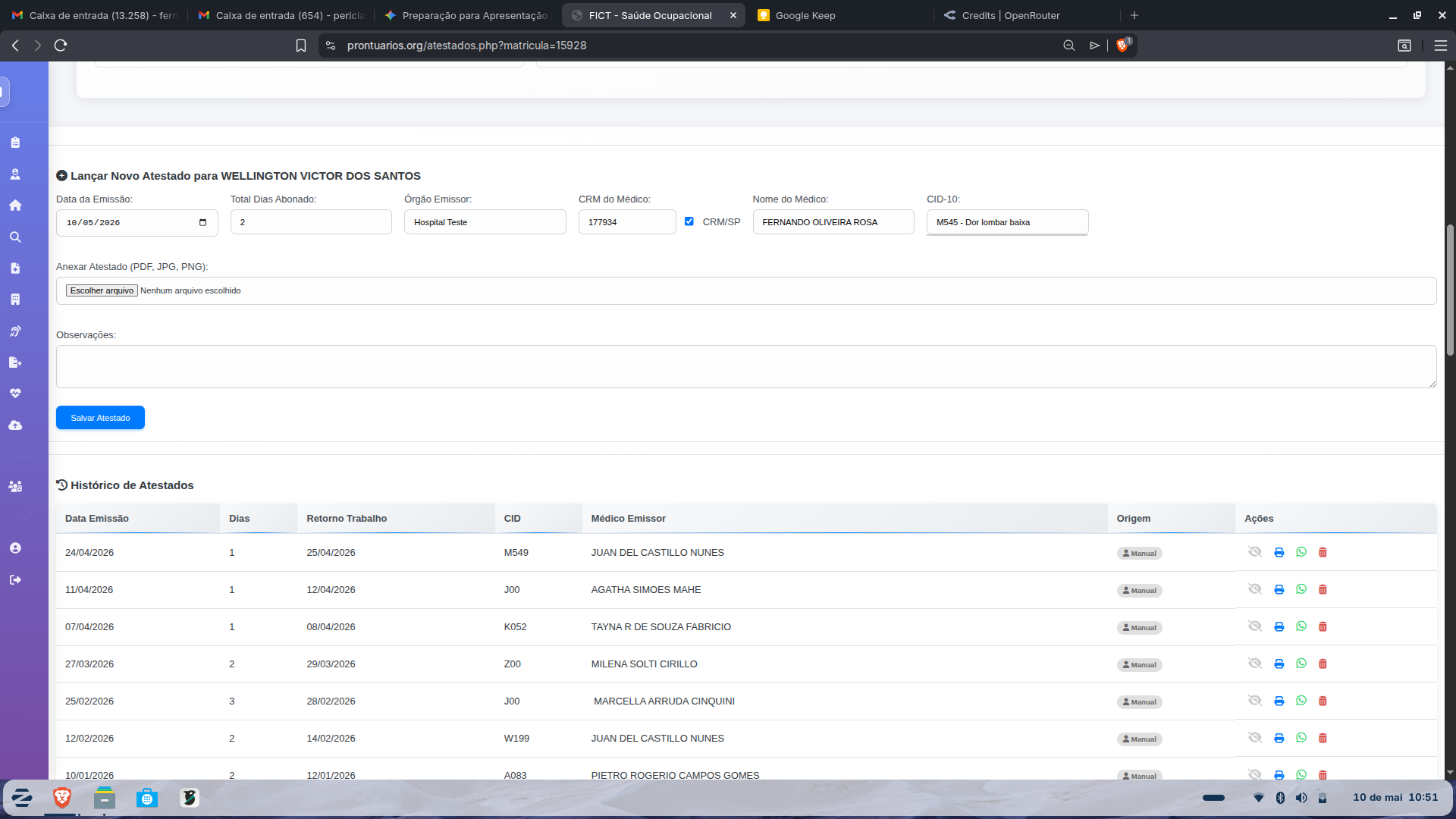The height and width of the screenshot is (819, 1456).
Task: Reload the current page
Action: (x=61, y=45)
